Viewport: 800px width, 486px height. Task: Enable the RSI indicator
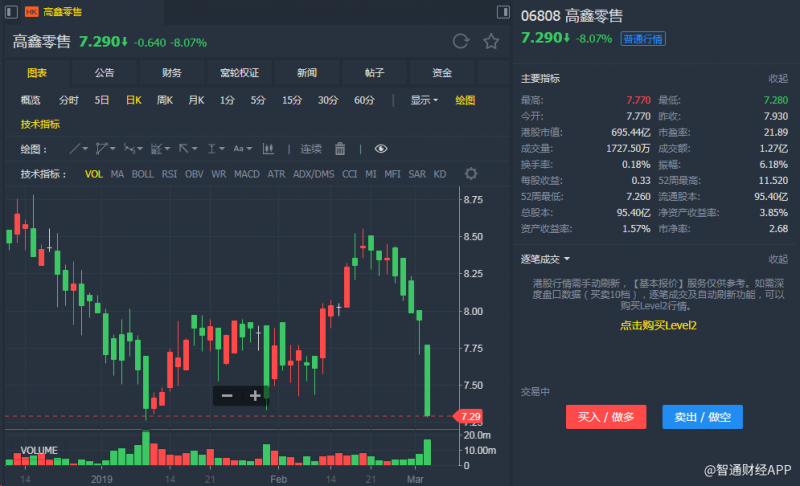(x=169, y=174)
